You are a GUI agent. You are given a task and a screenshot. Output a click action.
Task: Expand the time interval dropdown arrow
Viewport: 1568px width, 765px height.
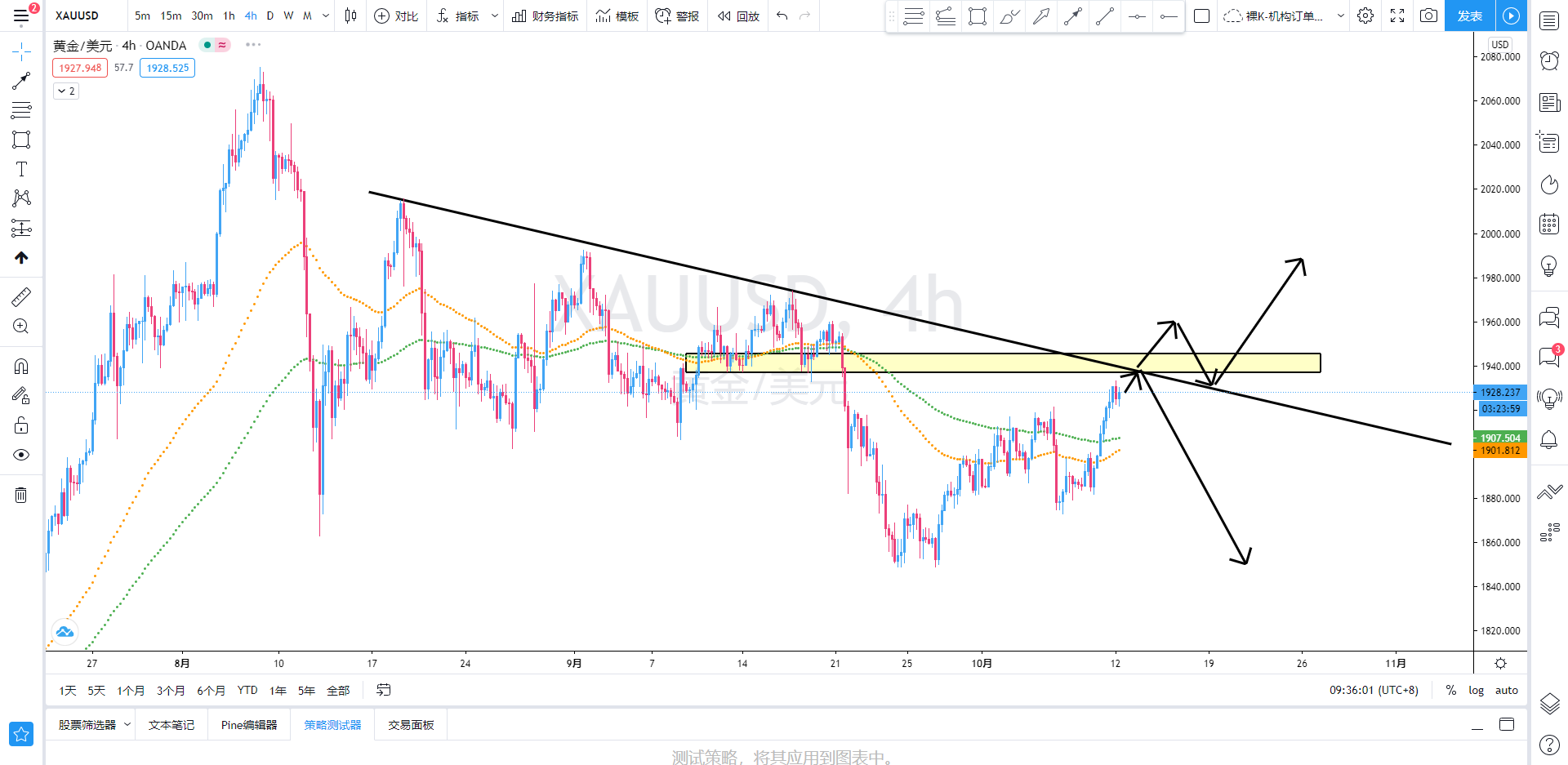326,16
